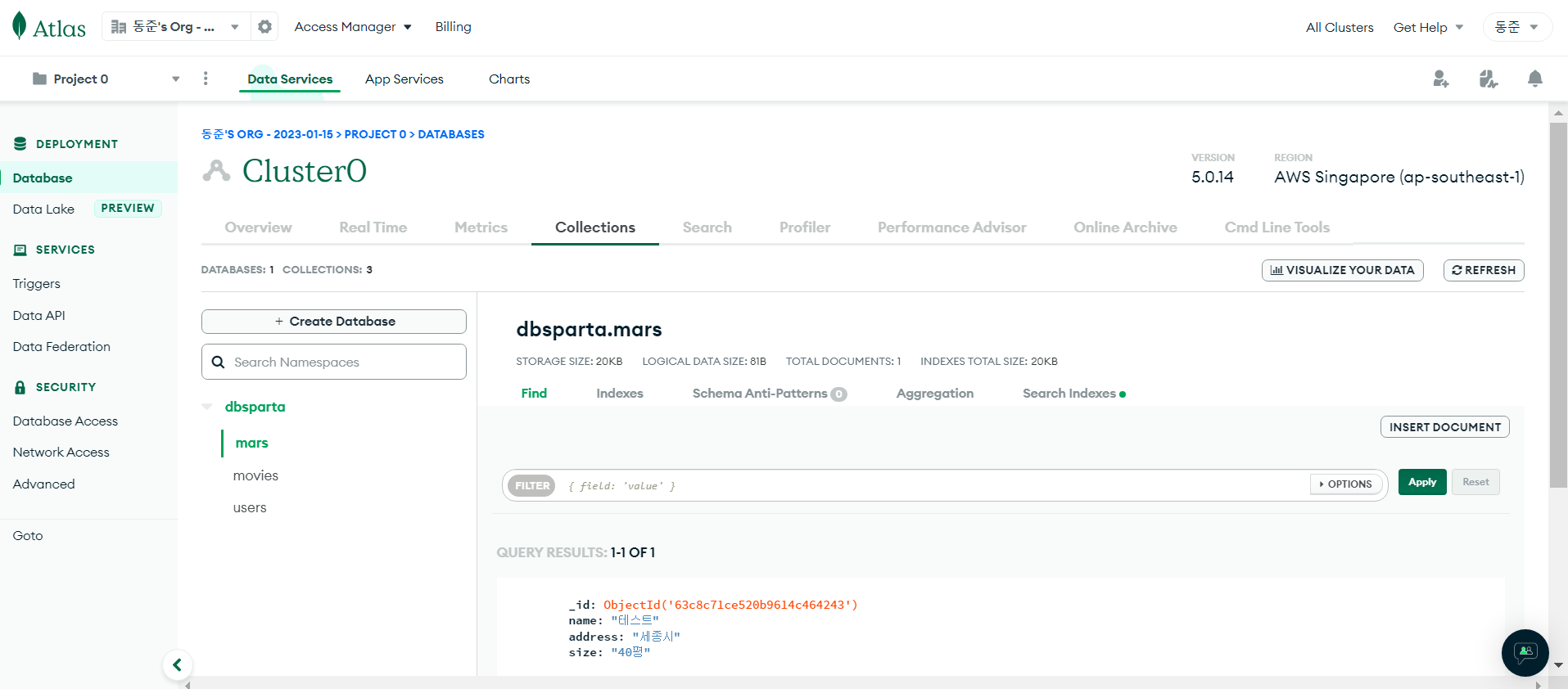The width and height of the screenshot is (1568, 689).
Task: Reset the query filter
Action: pyautogui.click(x=1475, y=482)
